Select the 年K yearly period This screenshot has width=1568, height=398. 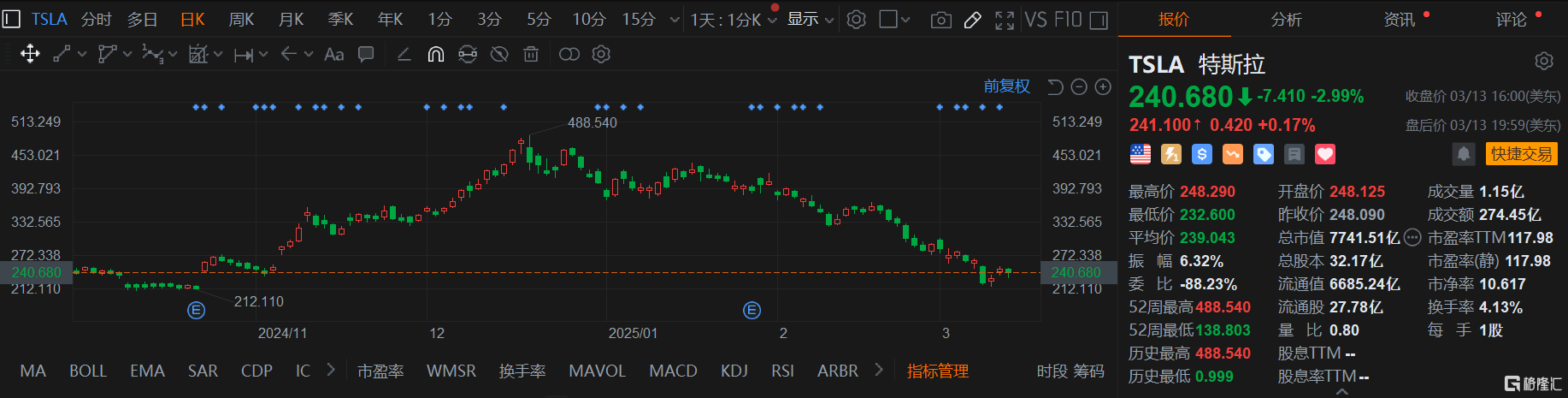tap(391, 19)
